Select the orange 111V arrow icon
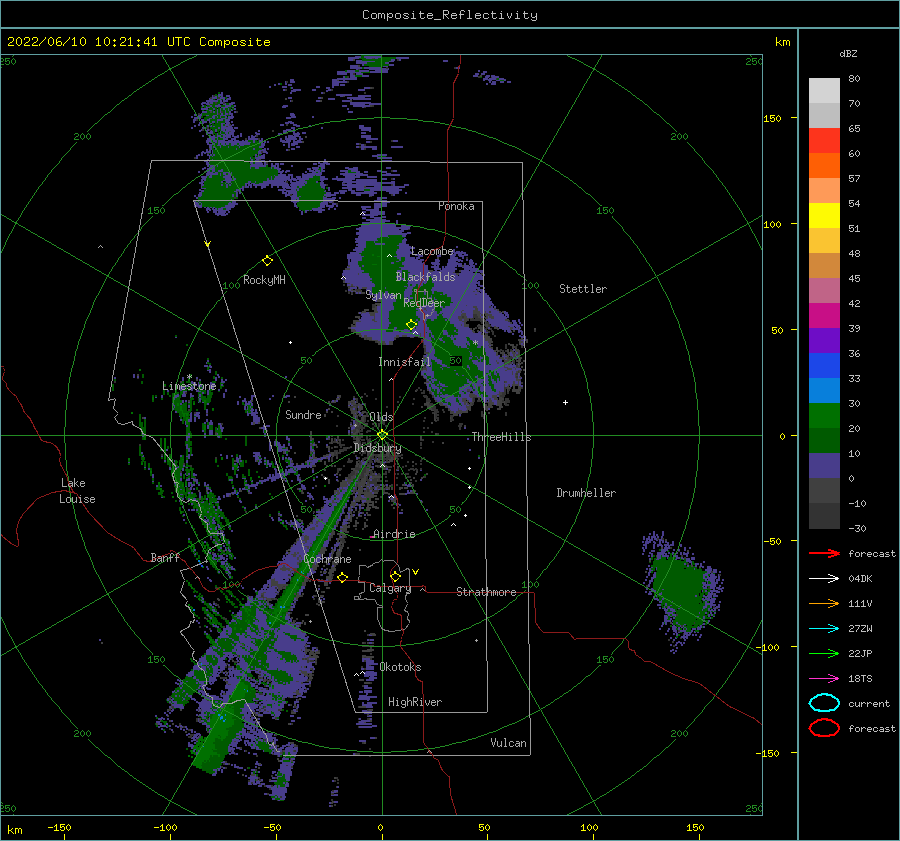This screenshot has height=841, width=900. 824,603
